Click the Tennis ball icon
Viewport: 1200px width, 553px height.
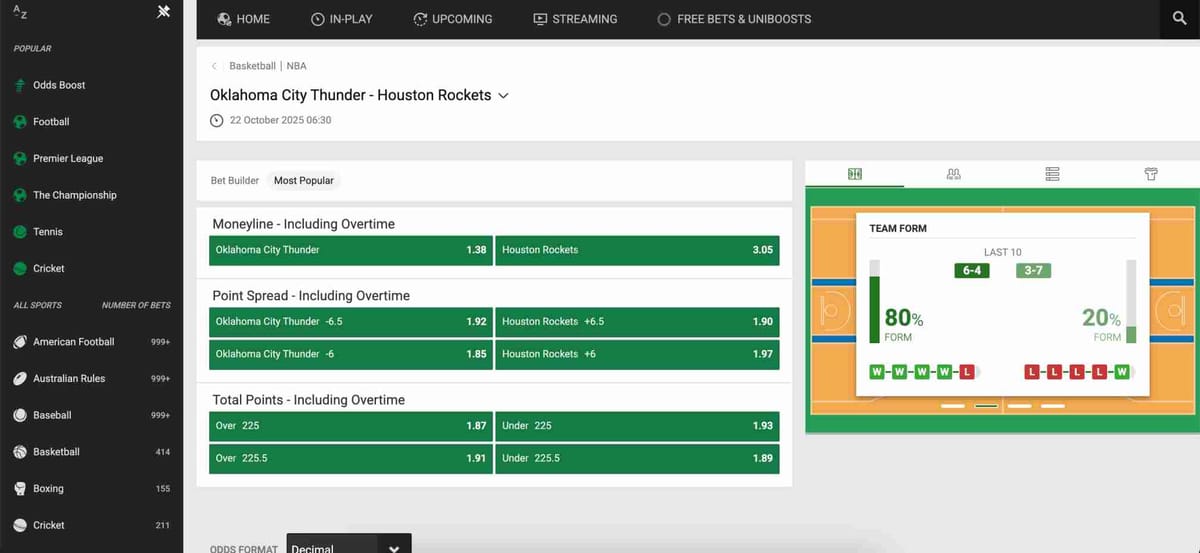(x=20, y=232)
